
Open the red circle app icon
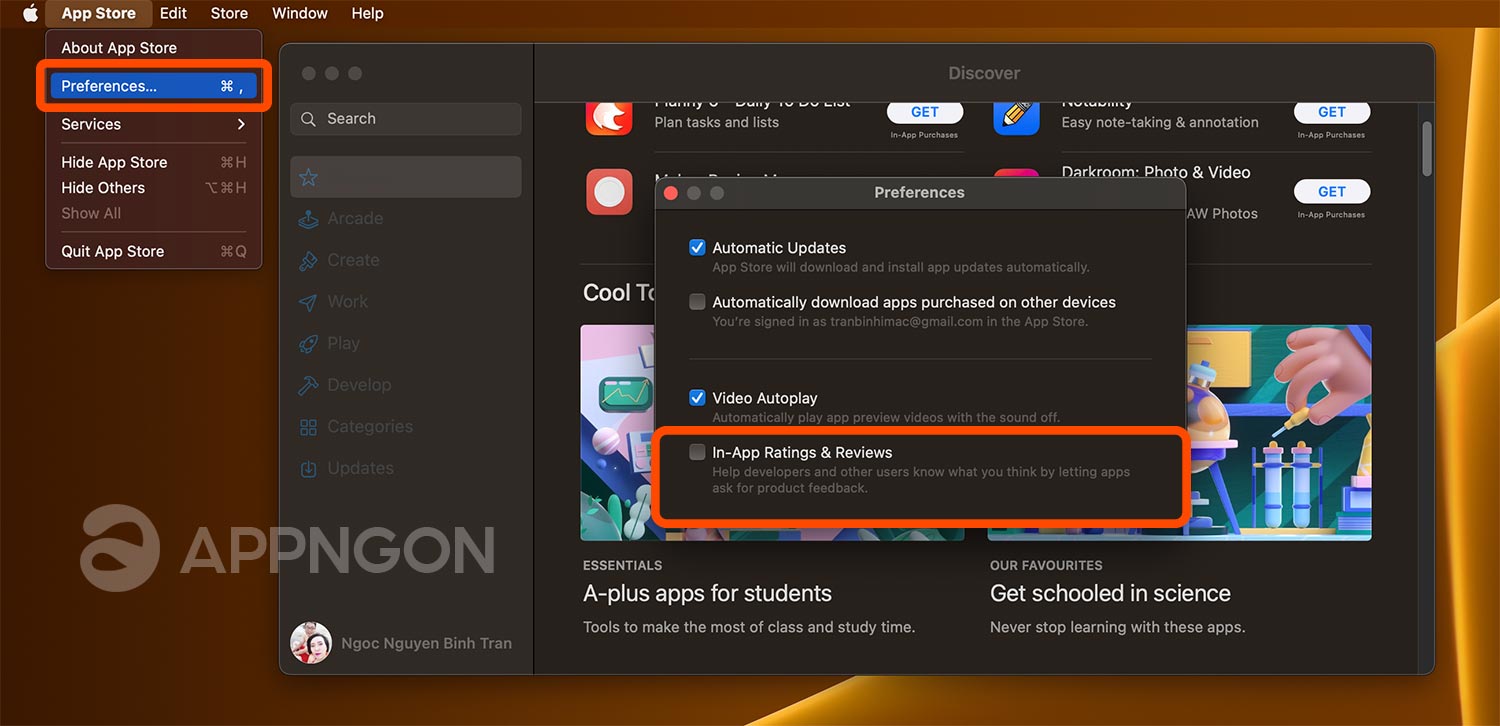tap(609, 191)
